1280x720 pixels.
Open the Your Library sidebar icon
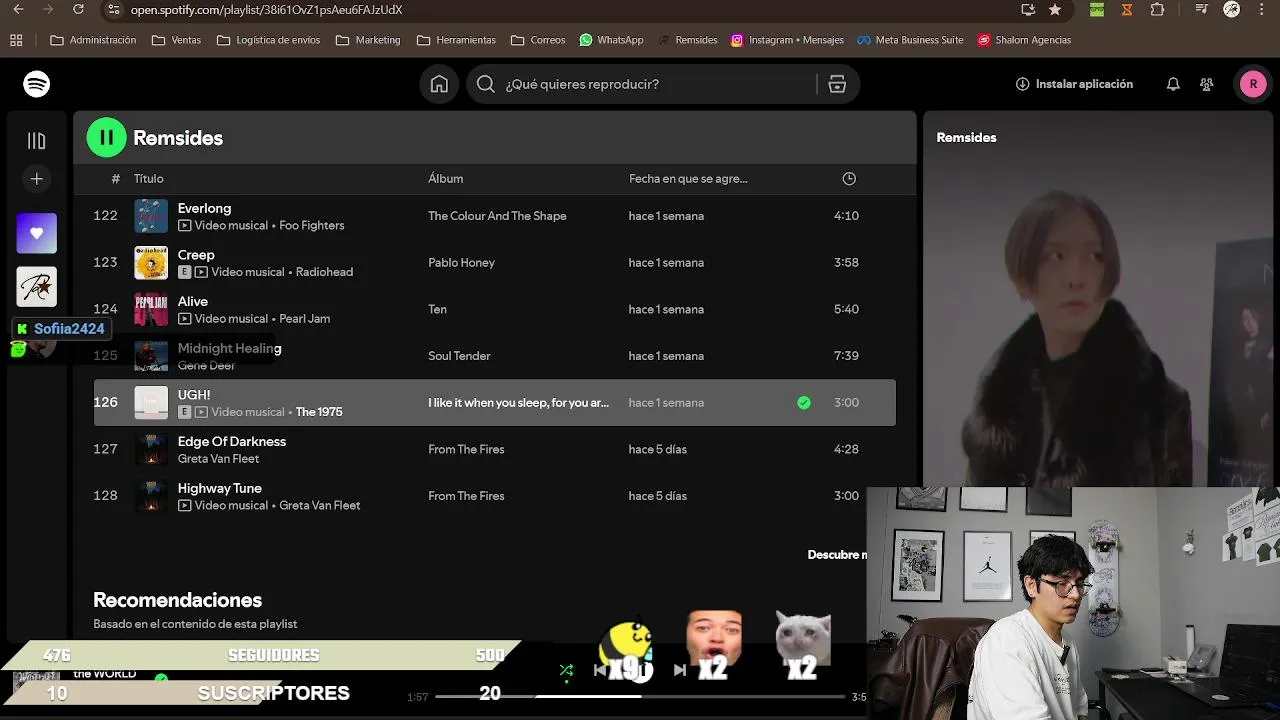coord(37,141)
